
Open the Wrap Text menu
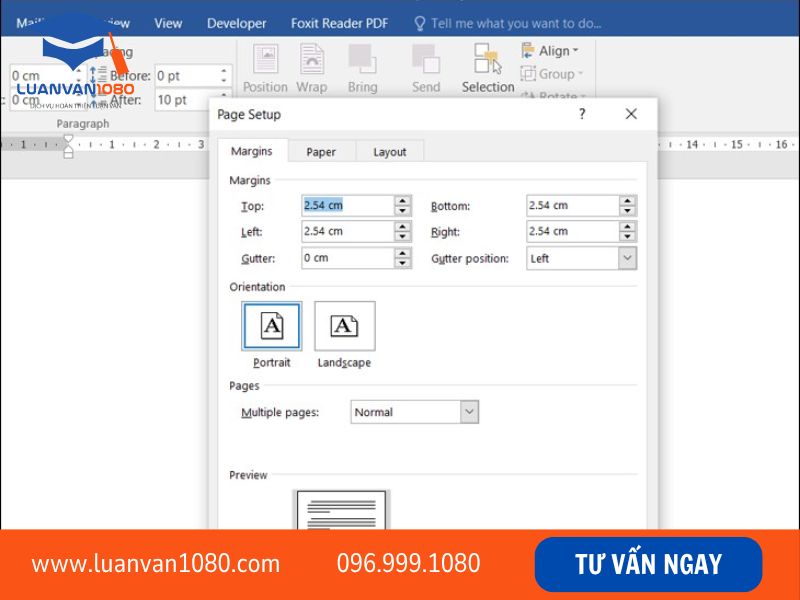(x=312, y=68)
